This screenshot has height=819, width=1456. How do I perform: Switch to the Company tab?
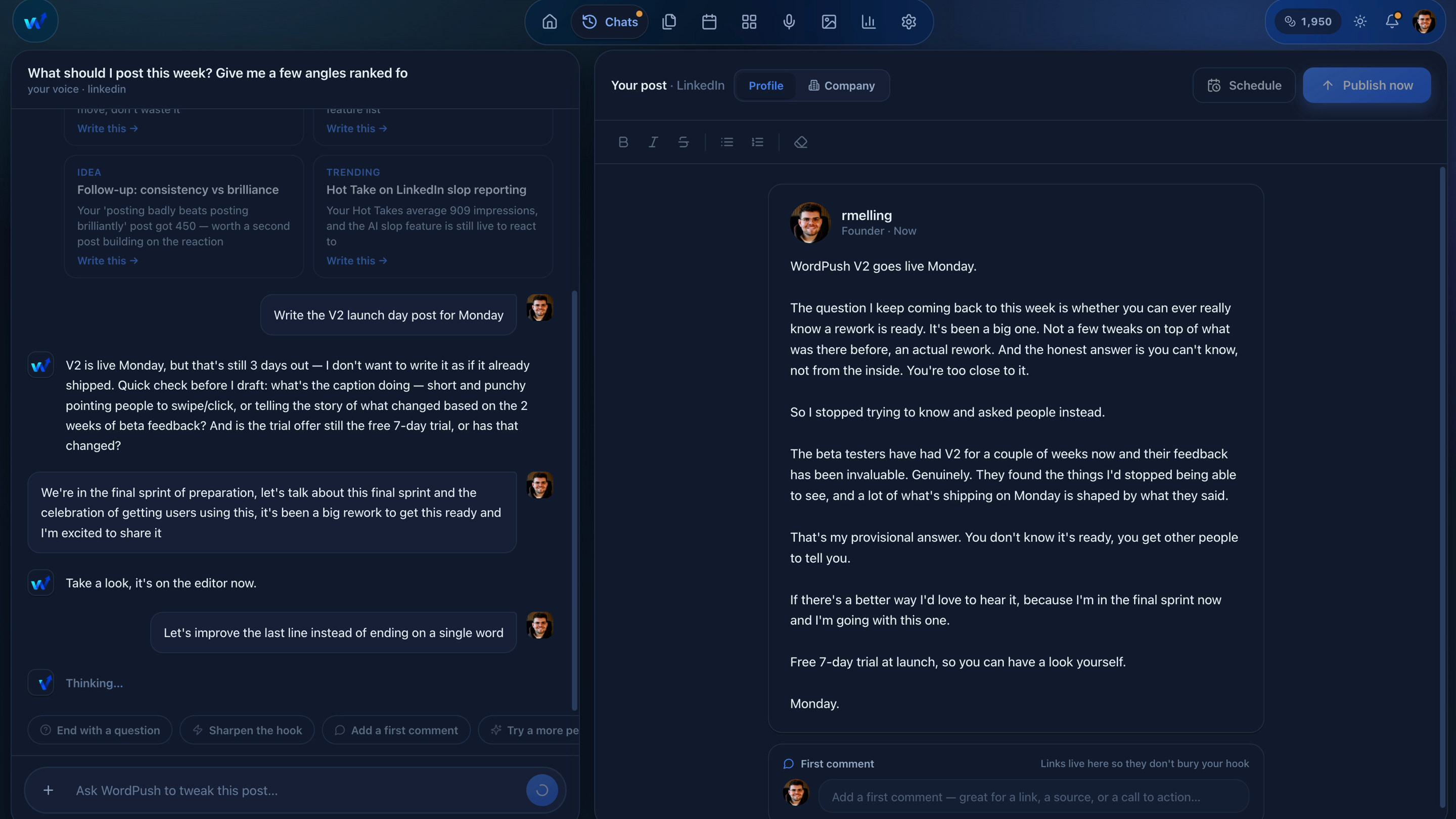[842, 85]
